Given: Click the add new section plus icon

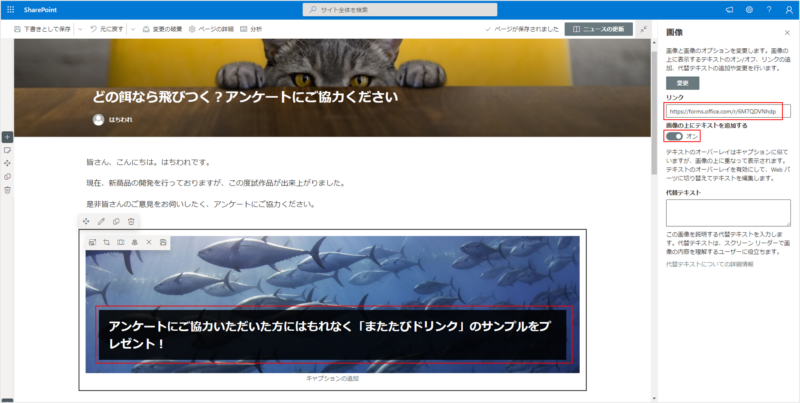Looking at the screenshot, I should [x=7, y=136].
